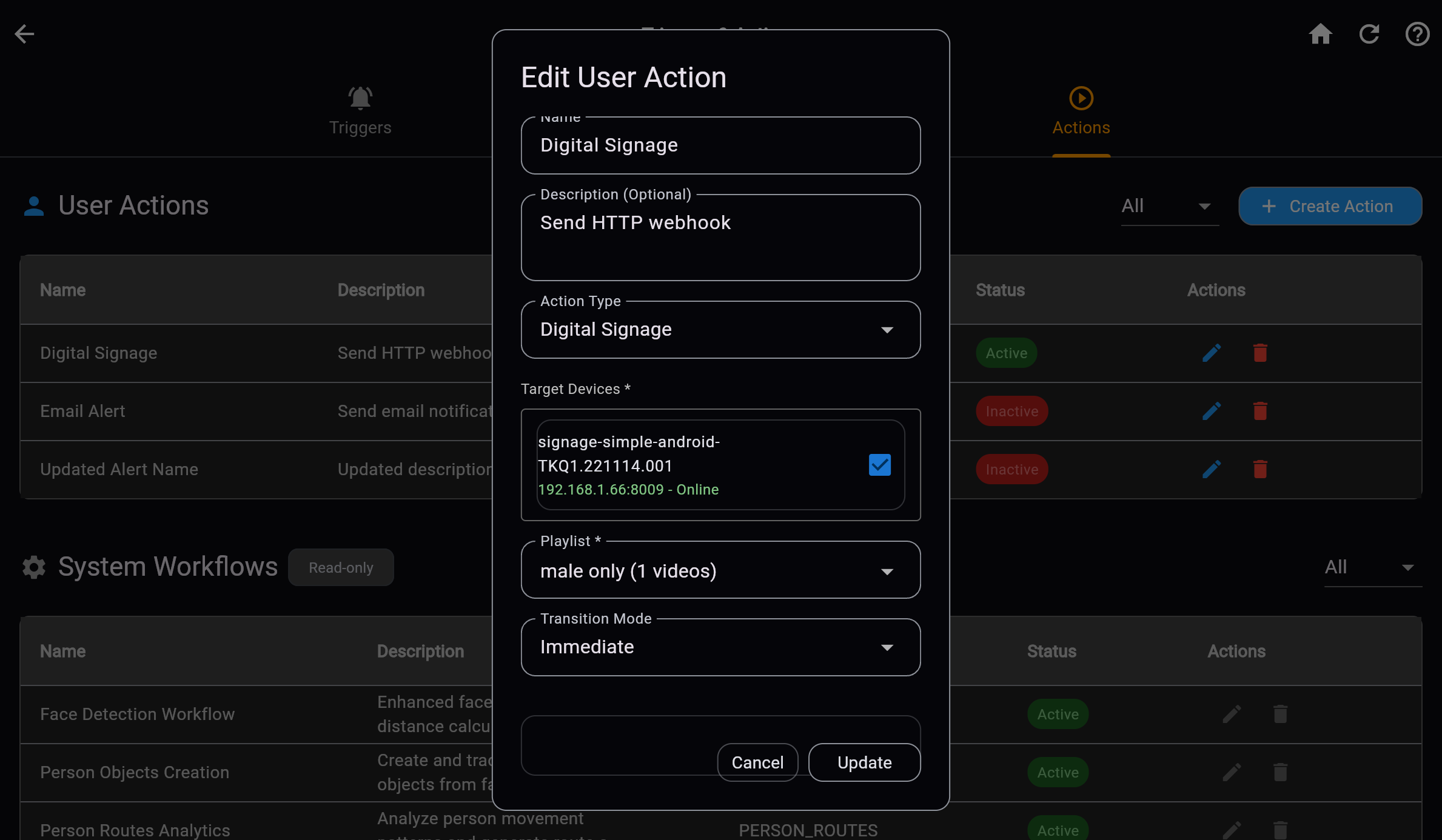Go home via the home icon
Viewport: 1442px width, 840px height.
click(x=1321, y=34)
